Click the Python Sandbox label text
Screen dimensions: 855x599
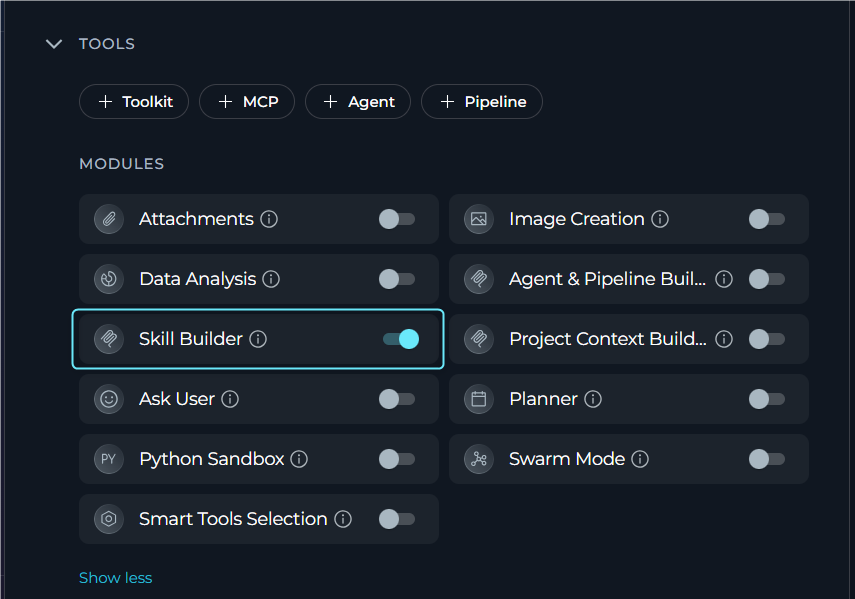point(212,459)
